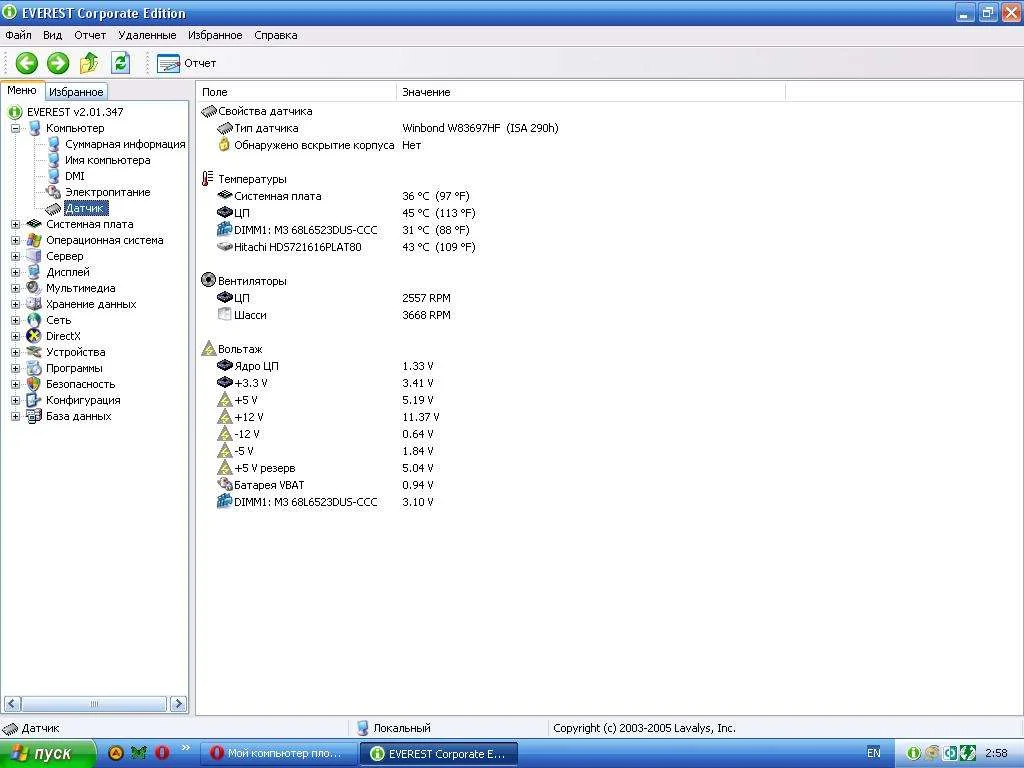Click the Значение column header
Screen dimensions: 1024x768
pos(426,92)
